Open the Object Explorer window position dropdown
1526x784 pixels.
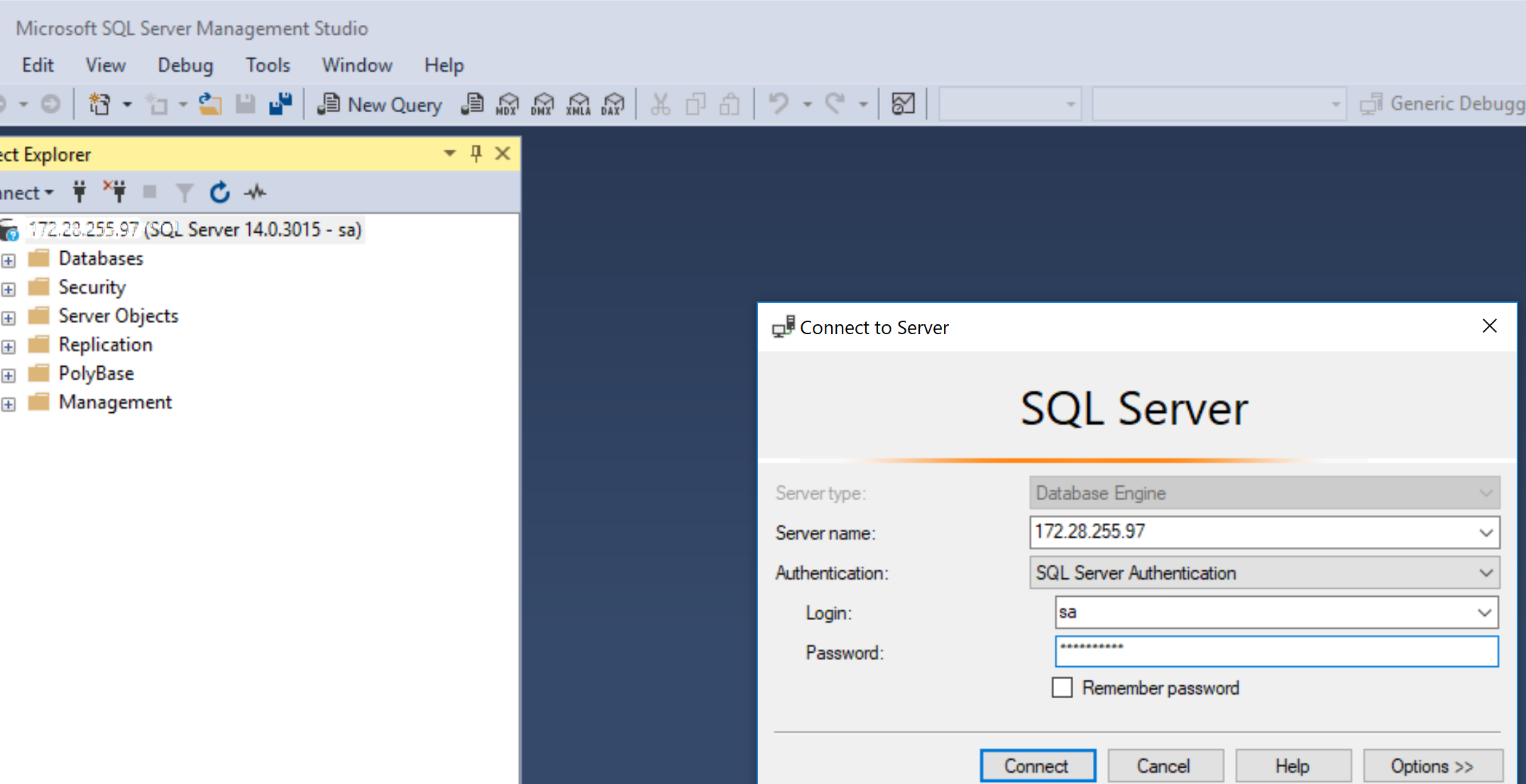click(x=449, y=153)
